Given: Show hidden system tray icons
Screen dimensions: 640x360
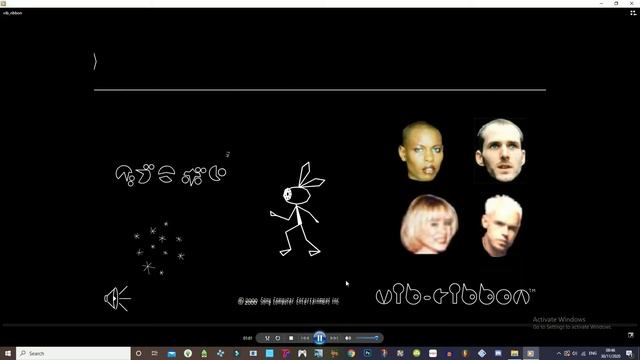Looking at the screenshot, I should click(x=559, y=353).
